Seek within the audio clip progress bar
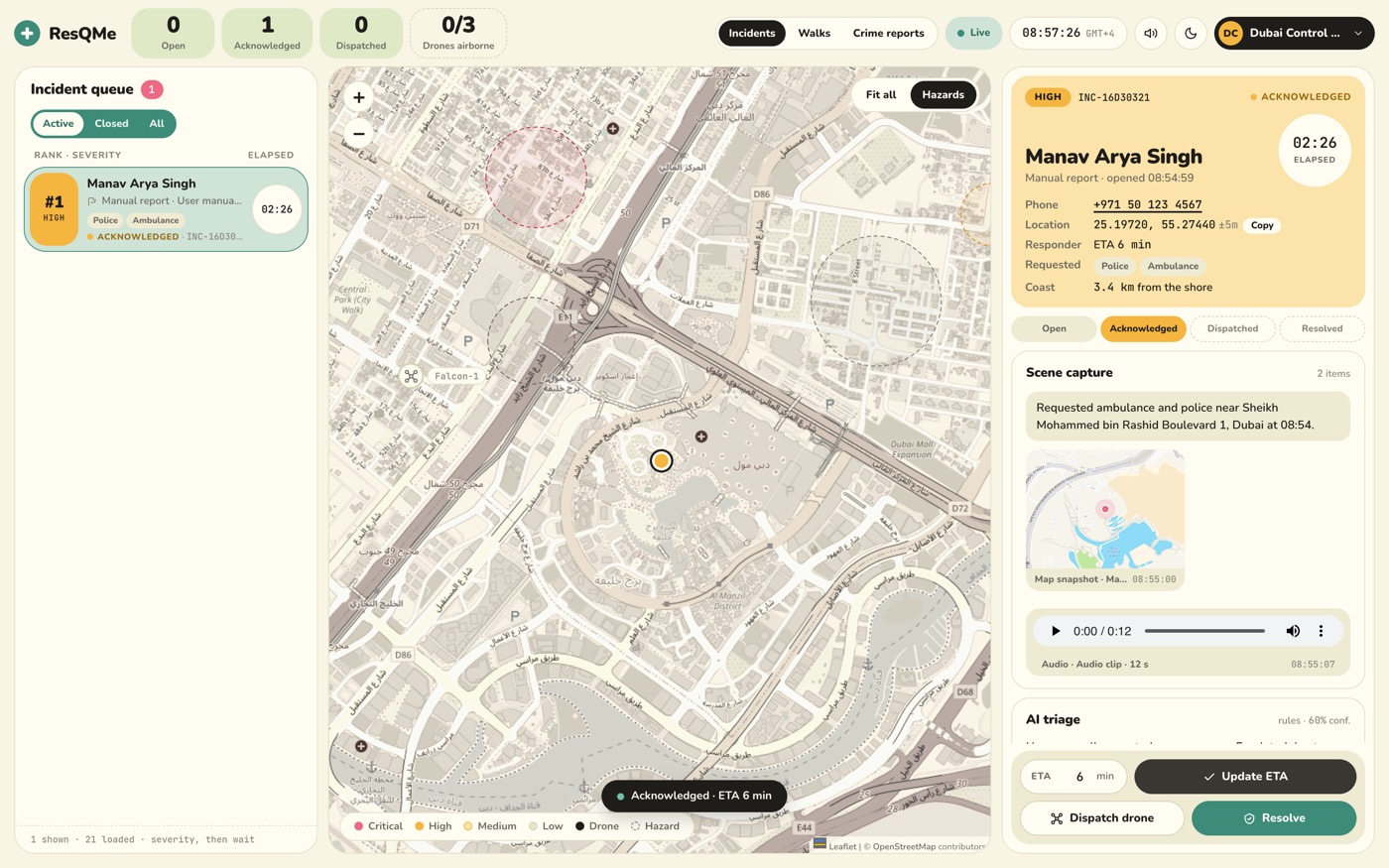The width and height of the screenshot is (1389, 868). [1204, 631]
